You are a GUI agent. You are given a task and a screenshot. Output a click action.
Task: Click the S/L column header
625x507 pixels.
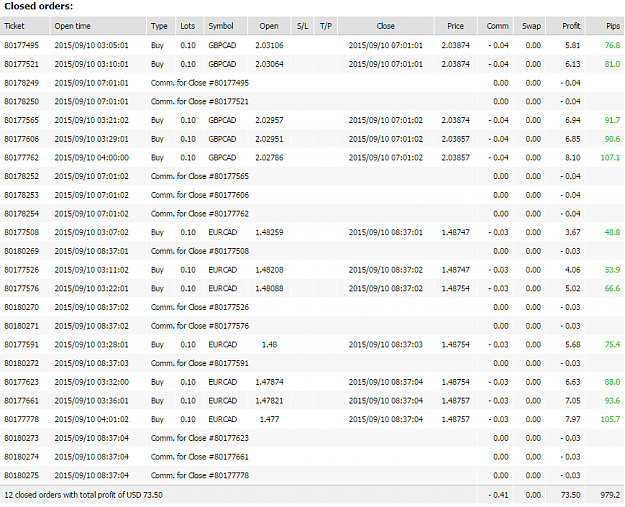tap(303, 26)
